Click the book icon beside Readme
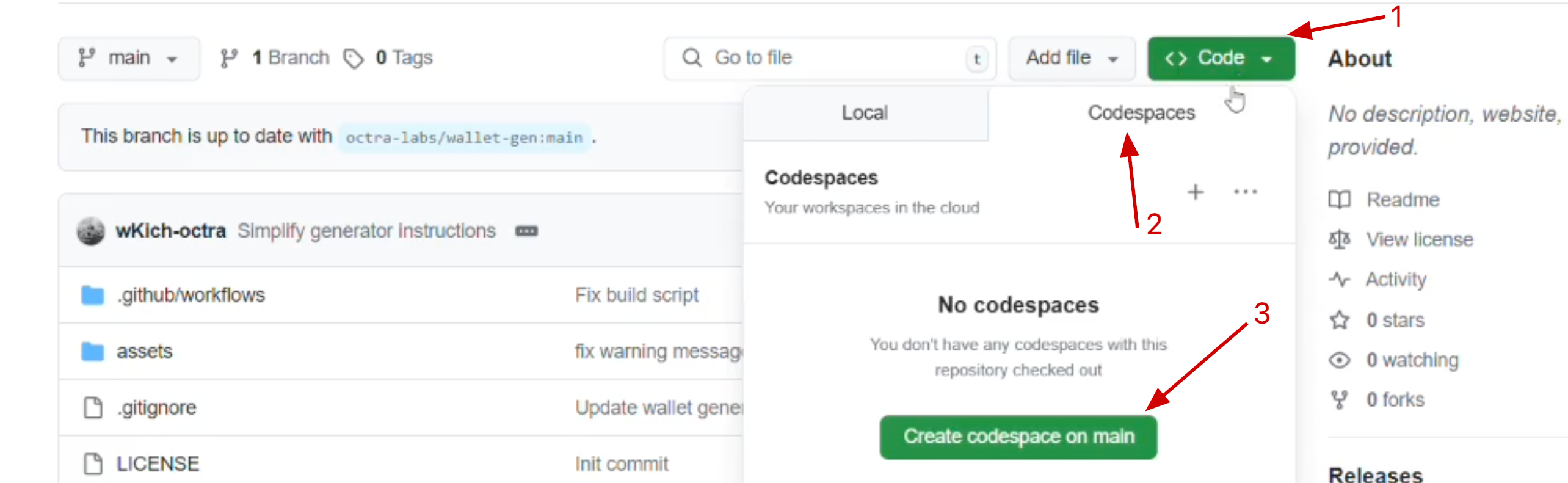Image resolution: width=1568 pixels, height=483 pixels. tap(1340, 200)
